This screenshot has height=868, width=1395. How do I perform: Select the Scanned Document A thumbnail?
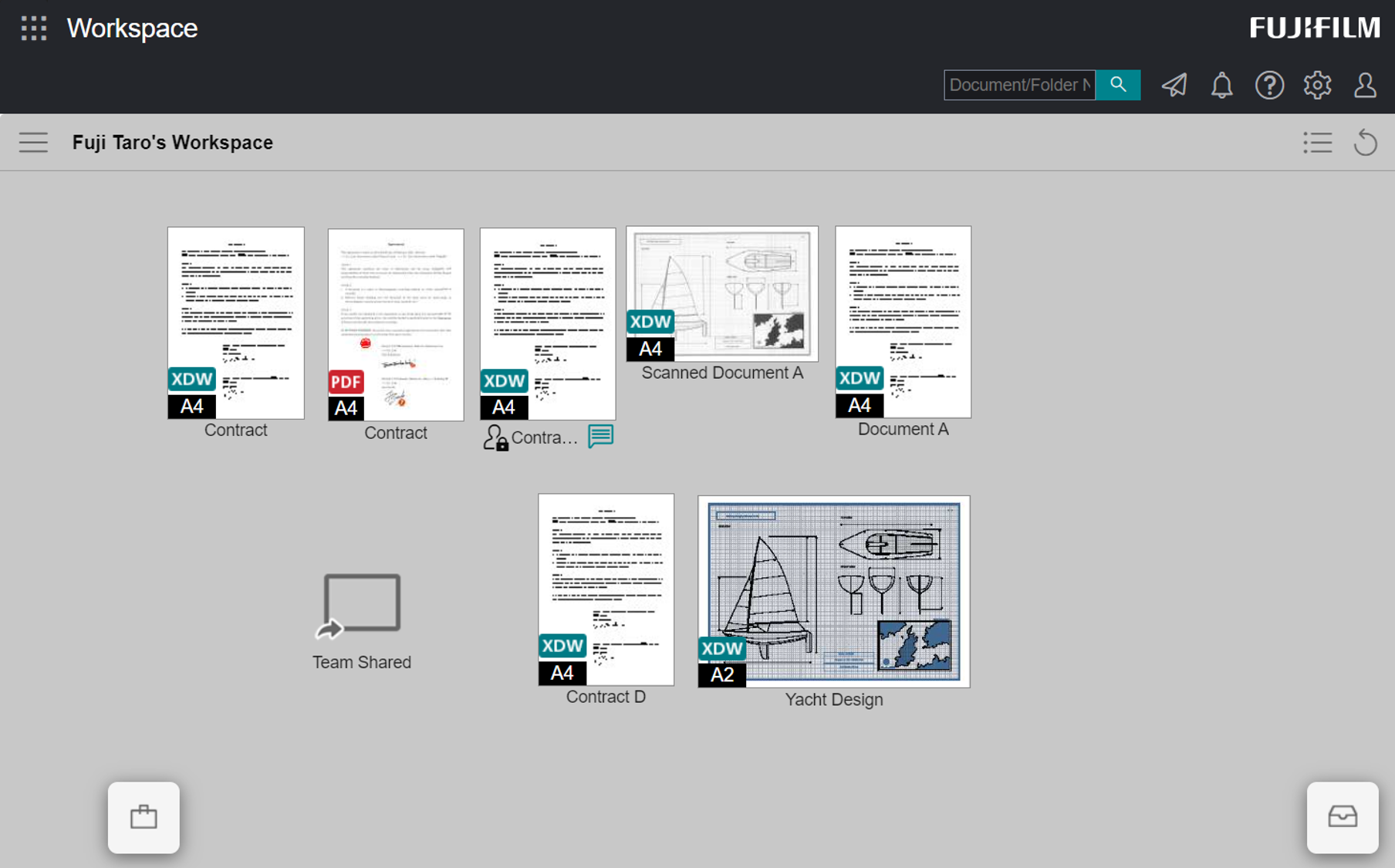click(721, 293)
